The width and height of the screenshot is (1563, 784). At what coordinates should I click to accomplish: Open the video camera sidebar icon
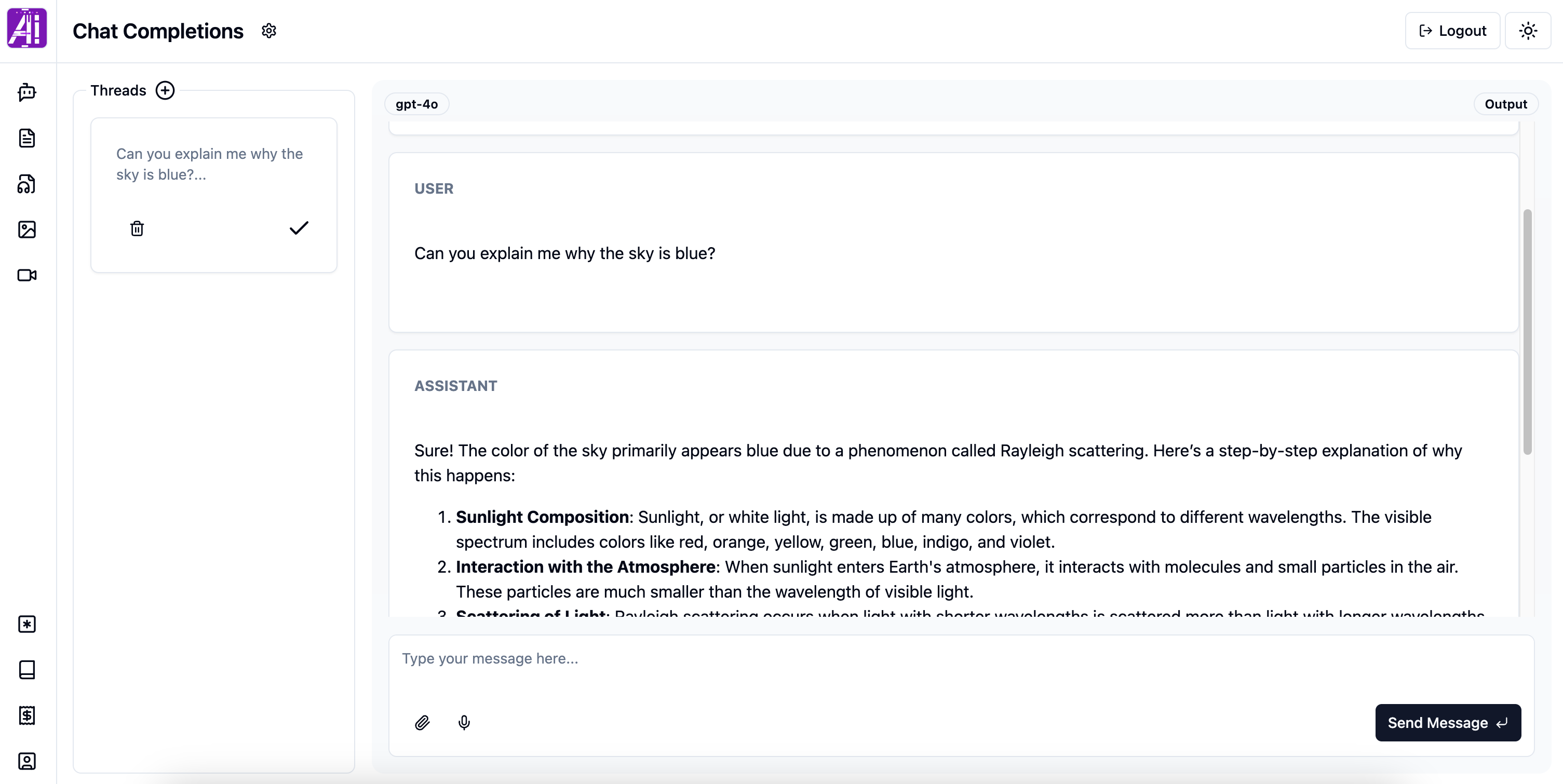tap(26, 276)
